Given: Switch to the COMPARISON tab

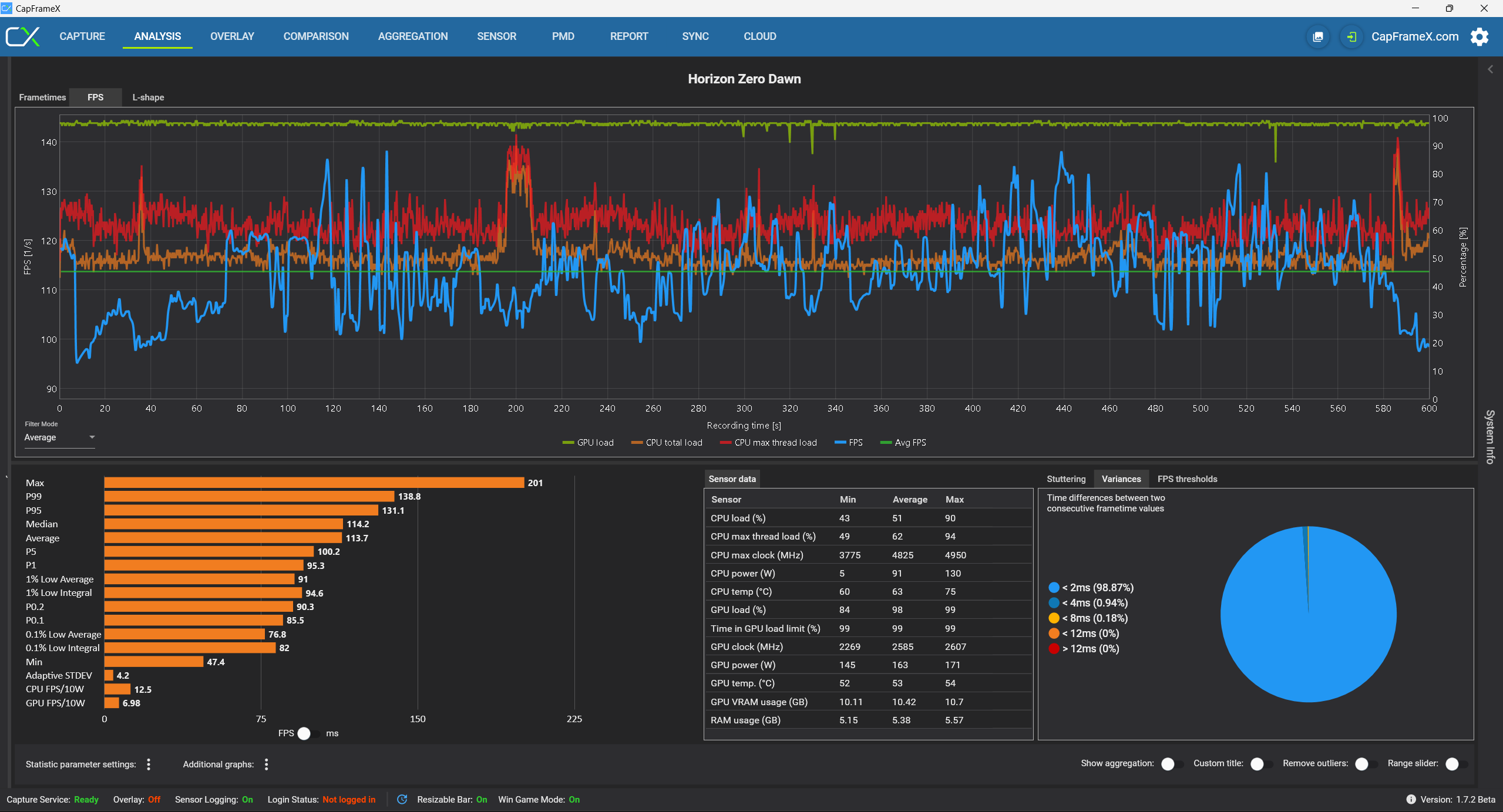Looking at the screenshot, I should (316, 36).
